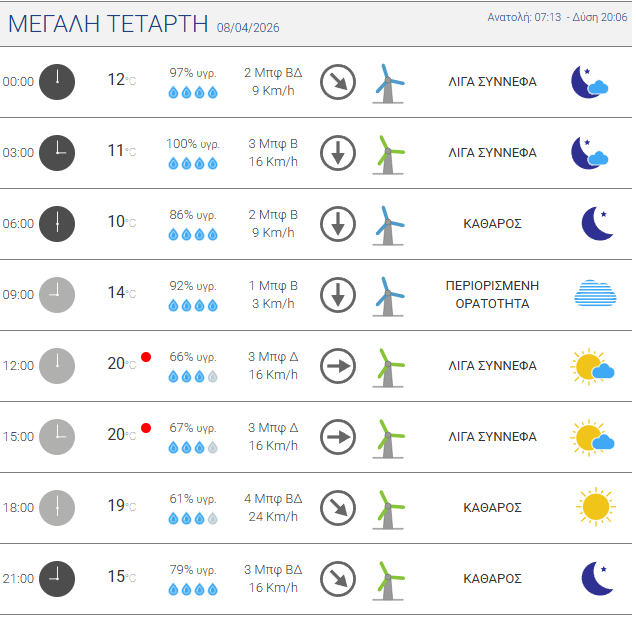Click the windmill icon in the 06:00 row
Viewport: 636px width, 618px height.
click(x=389, y=224)
